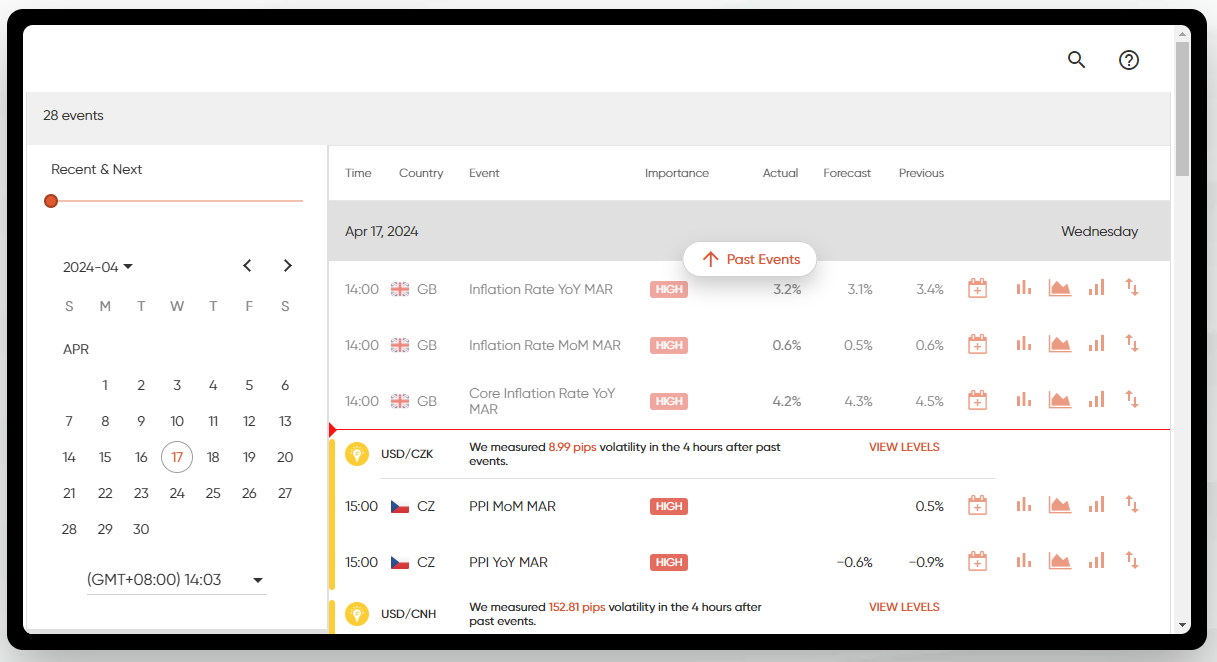Viewport: 1217px width, 662px height.
Task: Add Inflation Rate YoY MAR to calendar
Action: tap(977, 289)
